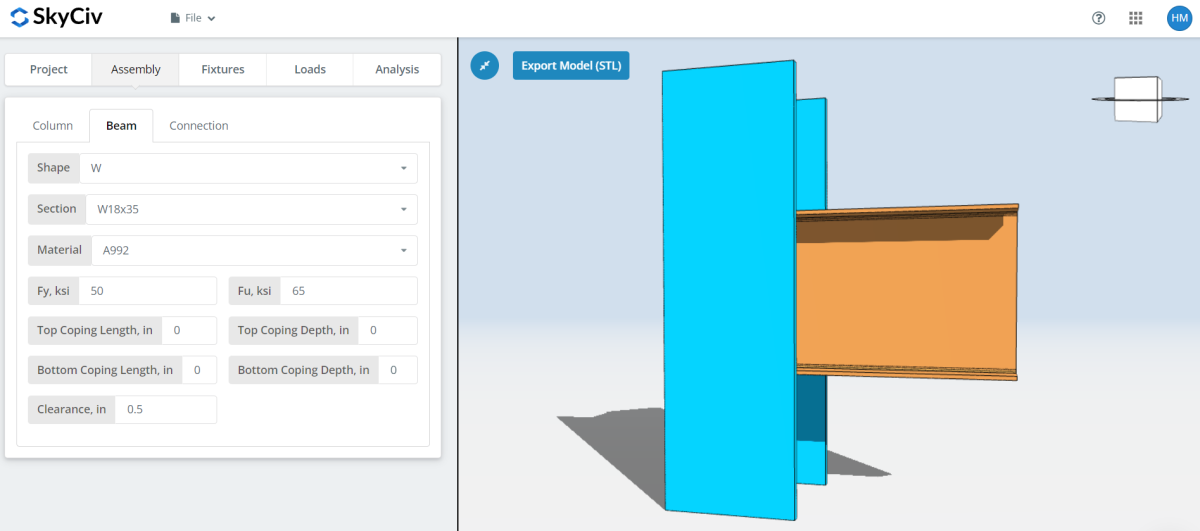Expand the Material A992 dropdown

[x=250, y=250]
